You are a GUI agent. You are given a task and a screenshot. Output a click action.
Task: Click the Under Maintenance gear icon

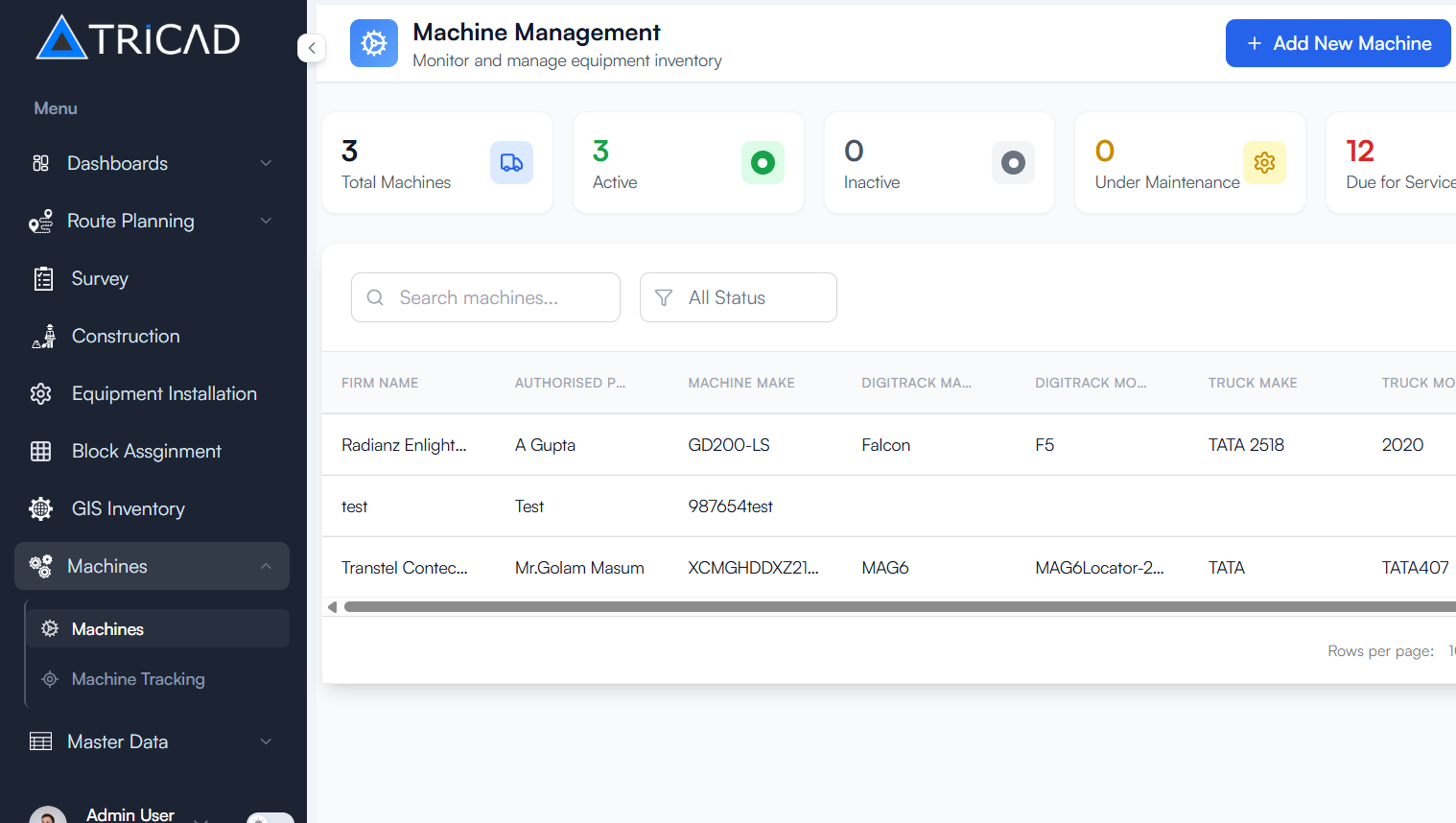[1264, 162]
